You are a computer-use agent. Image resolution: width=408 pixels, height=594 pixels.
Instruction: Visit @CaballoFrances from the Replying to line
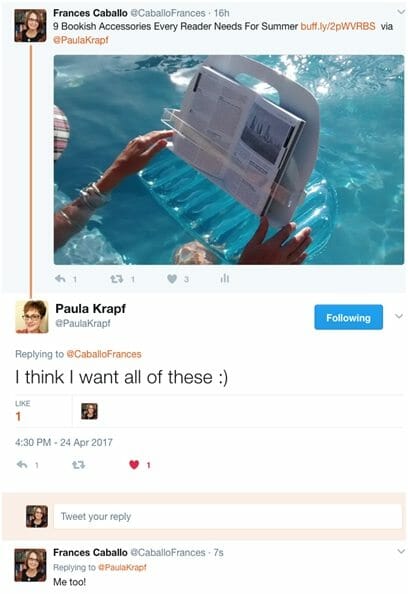104,354
